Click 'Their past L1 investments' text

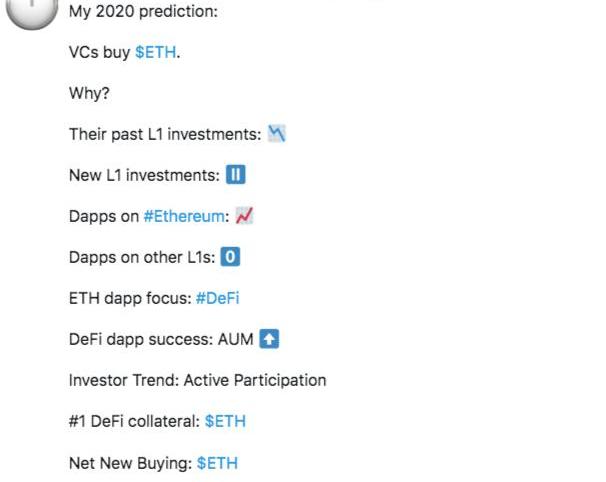(165, 135)
